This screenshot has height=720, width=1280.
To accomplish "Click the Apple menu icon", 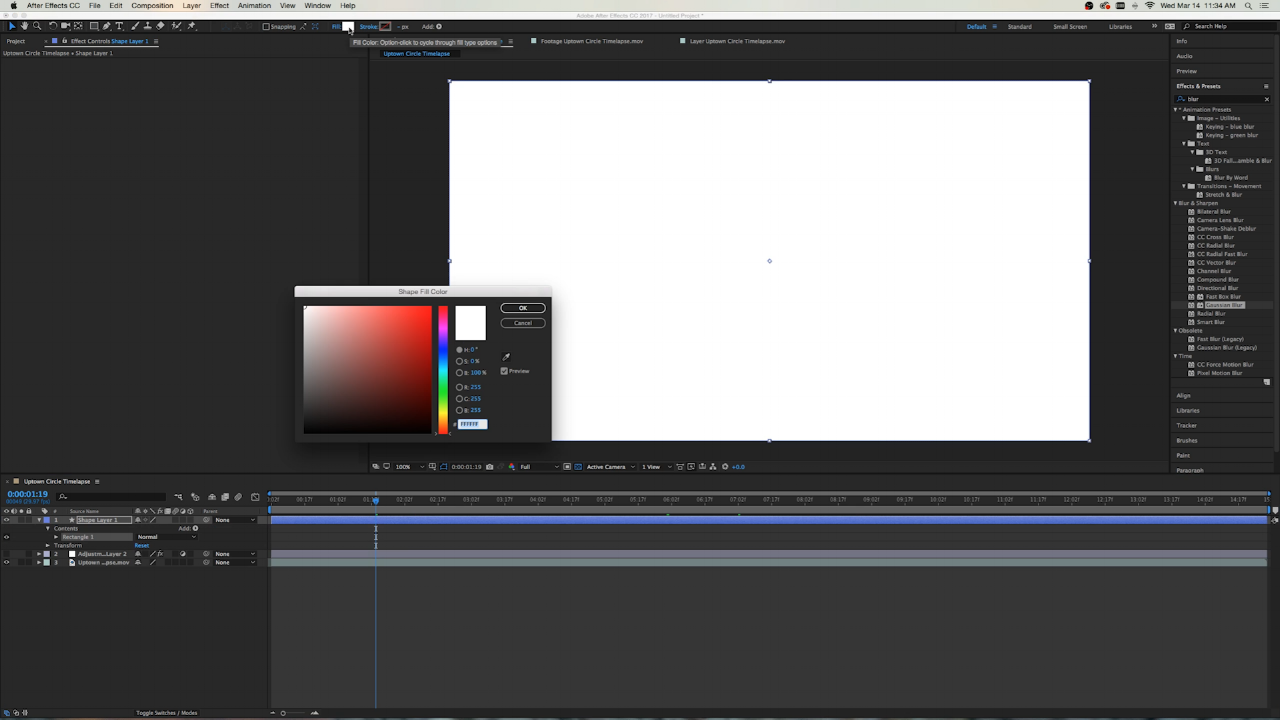I will click(13, 5).
